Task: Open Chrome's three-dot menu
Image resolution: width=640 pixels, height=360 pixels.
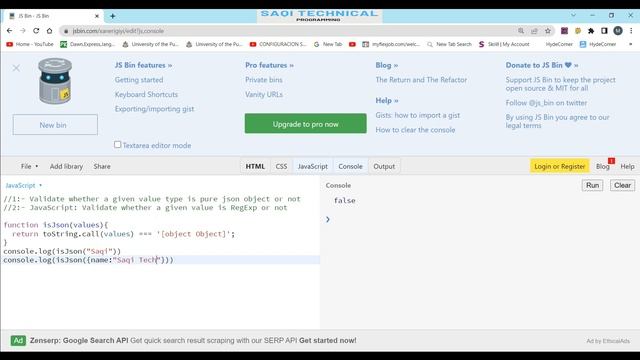Action: (x=631, y=31)
